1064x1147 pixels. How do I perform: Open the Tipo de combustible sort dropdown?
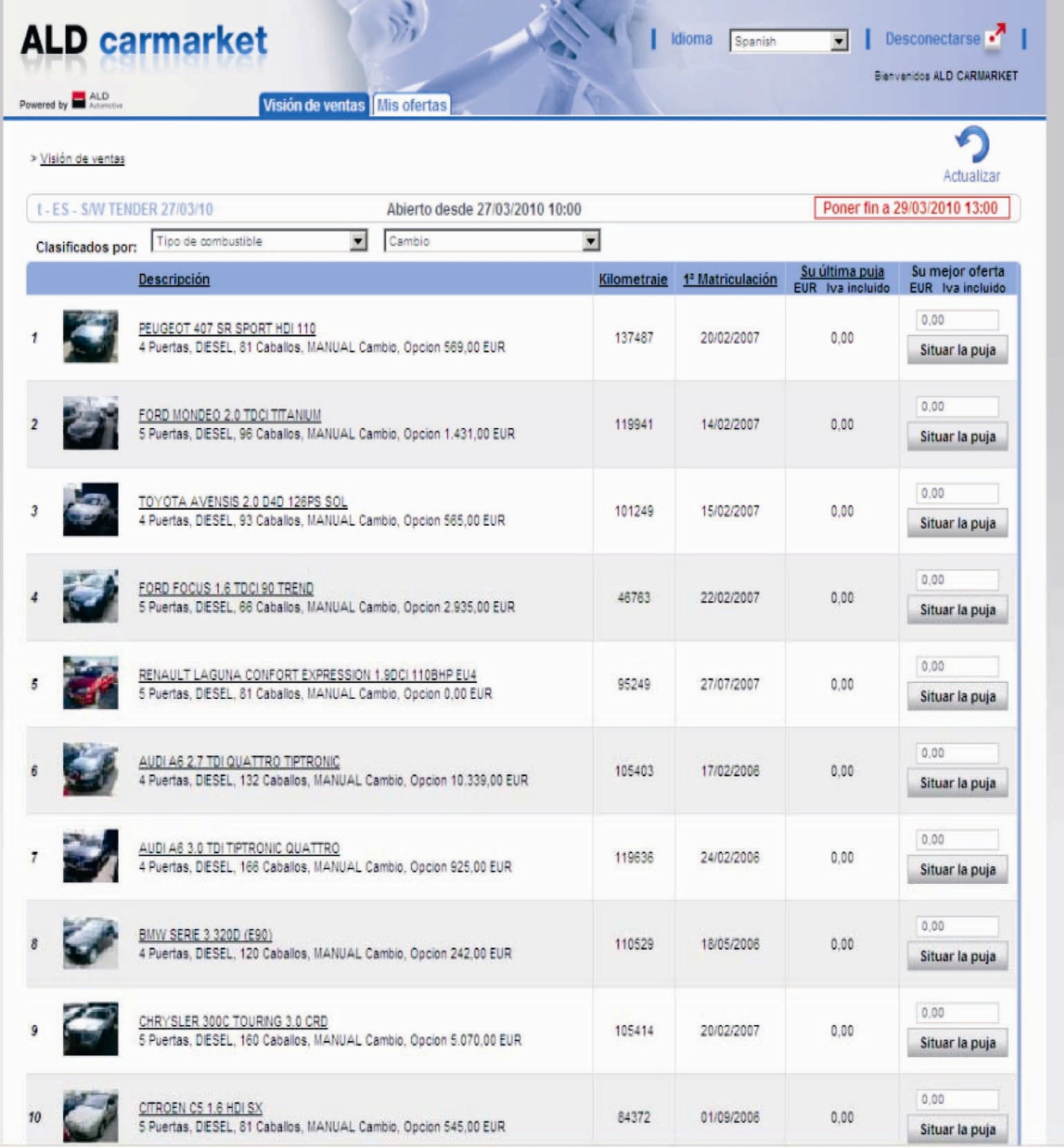358,240
